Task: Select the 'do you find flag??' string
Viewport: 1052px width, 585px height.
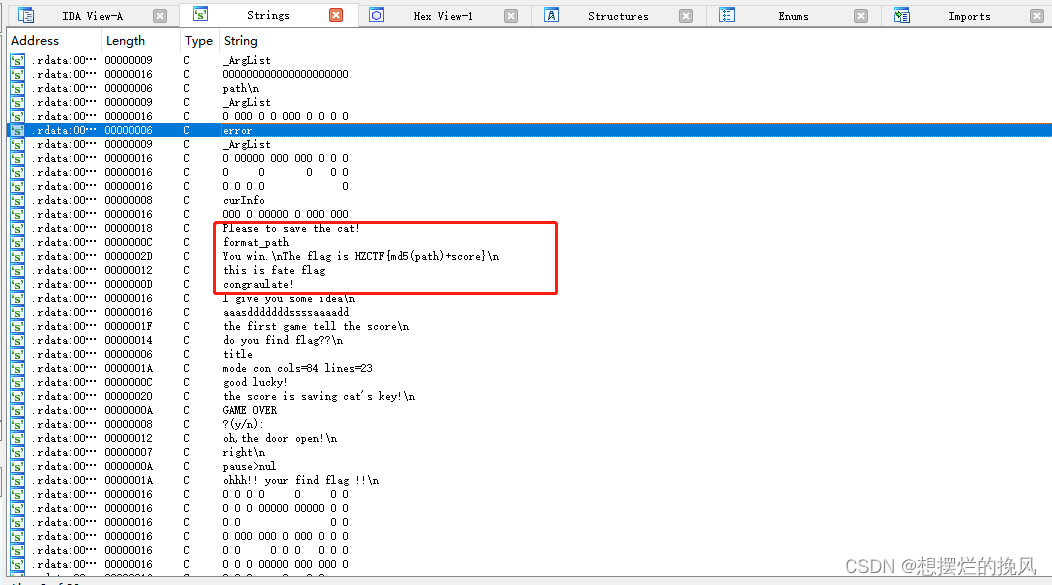Action: tap(265, 340)
